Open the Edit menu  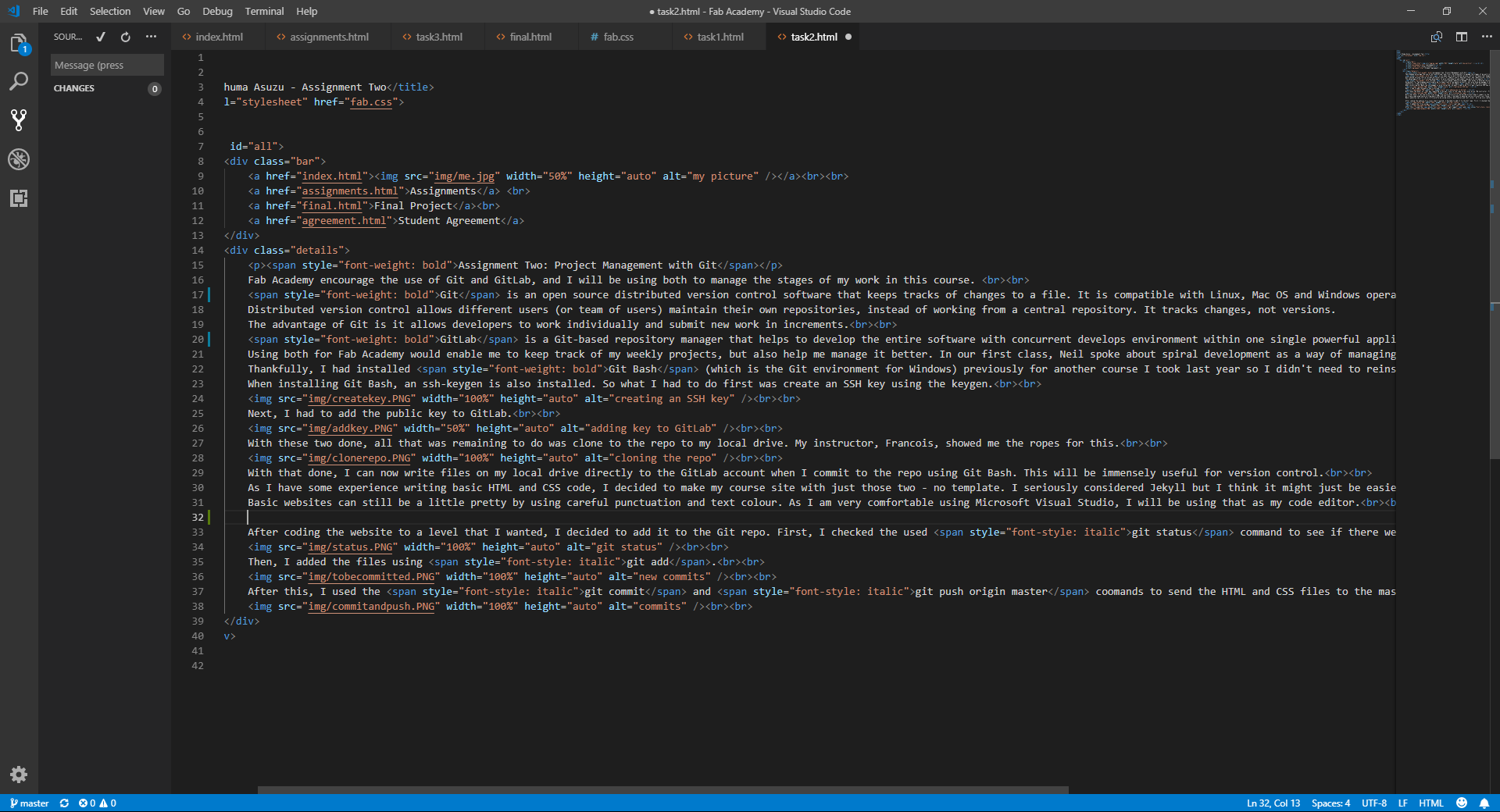[69, 11]
